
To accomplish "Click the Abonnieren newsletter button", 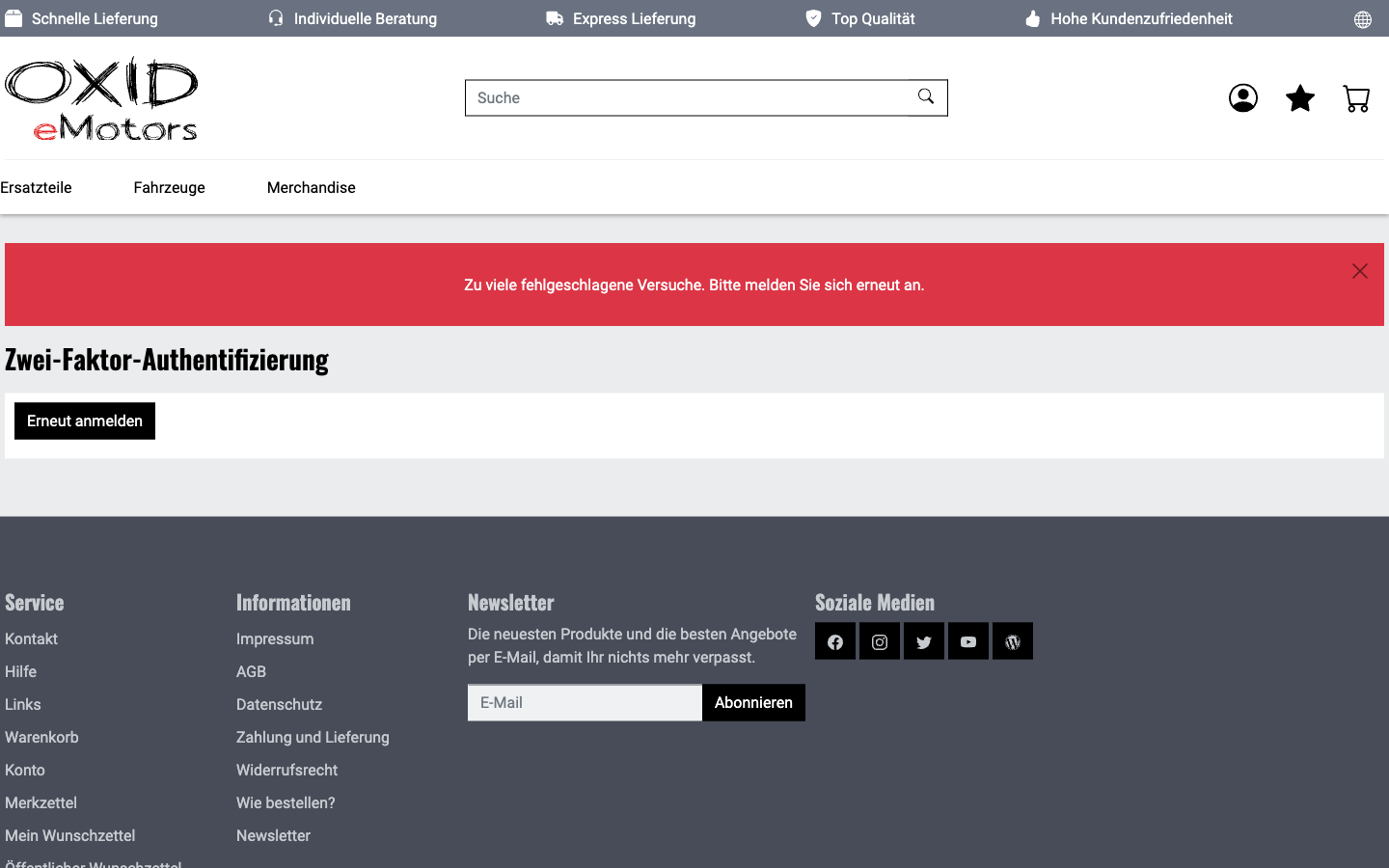I will coord(753,702).
